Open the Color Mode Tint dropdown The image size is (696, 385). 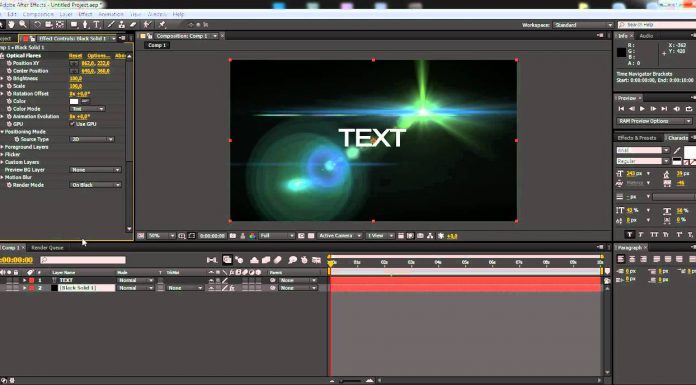[87, 109]
